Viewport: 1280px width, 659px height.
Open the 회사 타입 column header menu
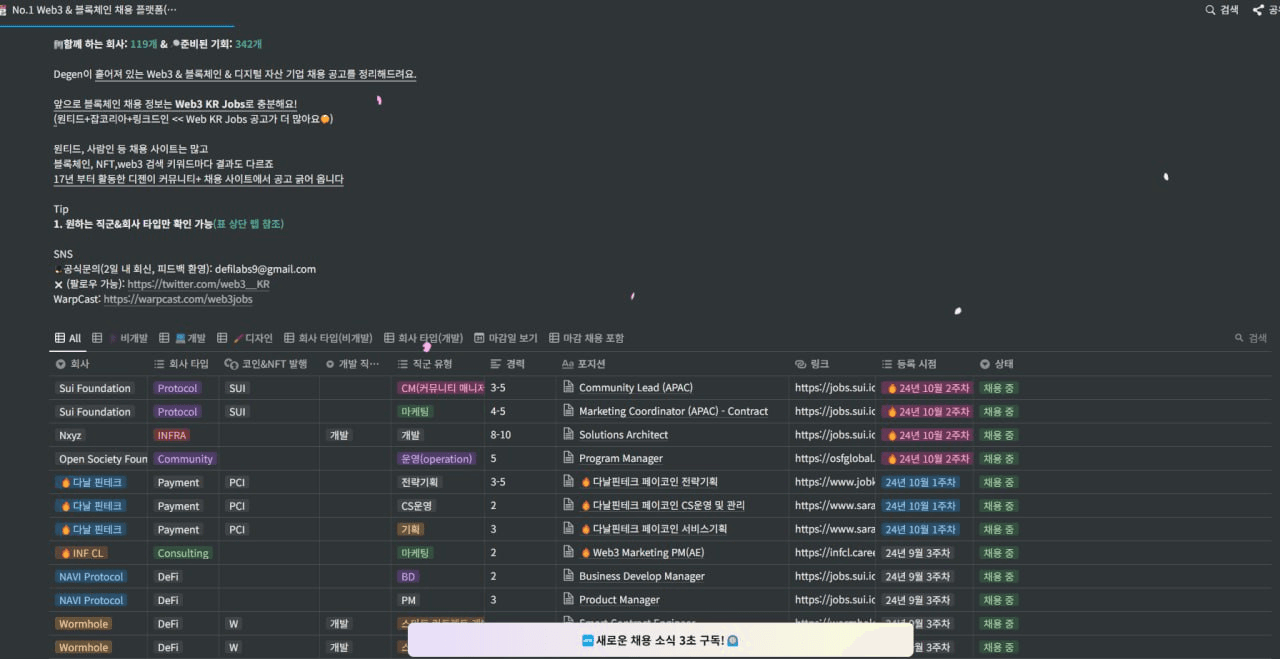(x=184, y=364)
